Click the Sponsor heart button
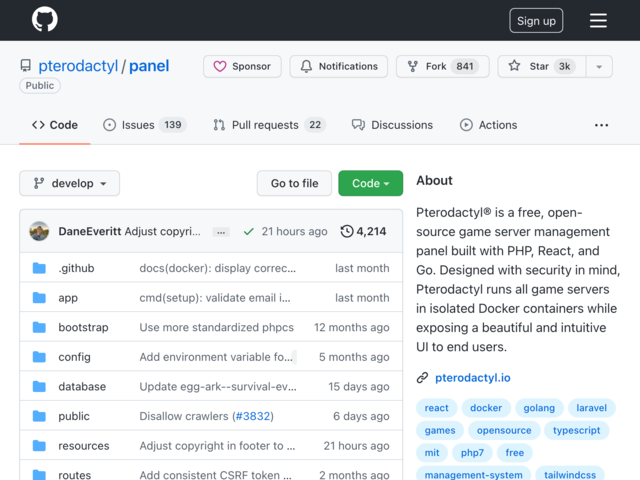Screen dimensions: 640x480 point(242,66)
